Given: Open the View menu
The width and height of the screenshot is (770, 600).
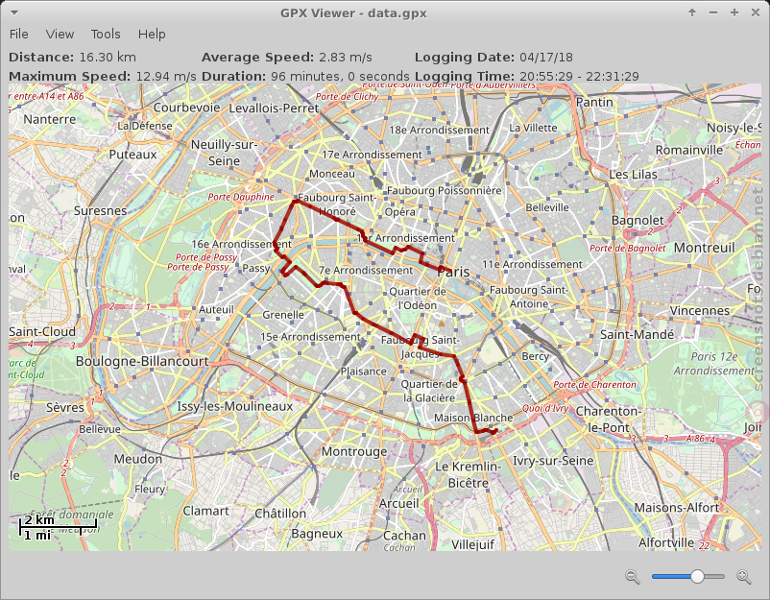Looking at the screenshot, I should pyautogui.click(x=59, y=34).
